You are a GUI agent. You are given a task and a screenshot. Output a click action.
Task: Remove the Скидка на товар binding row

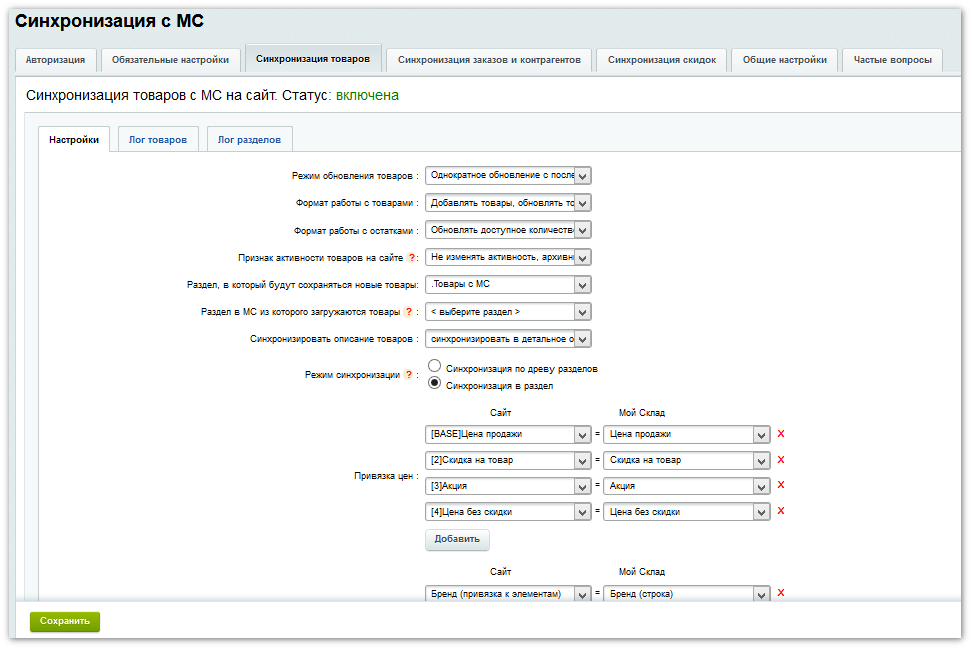(781, 460)
